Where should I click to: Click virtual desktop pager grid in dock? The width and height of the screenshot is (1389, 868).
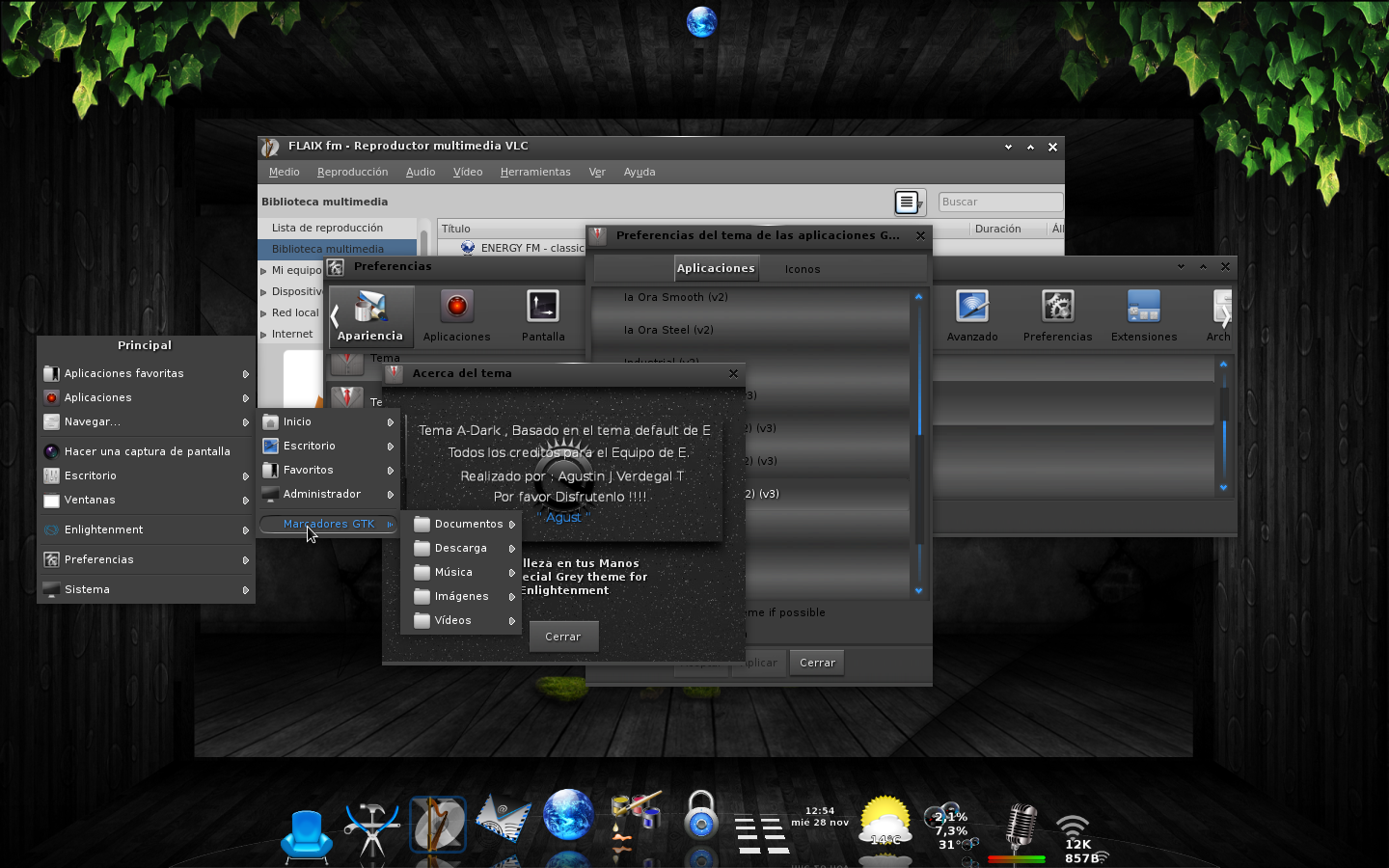point(762,834)
